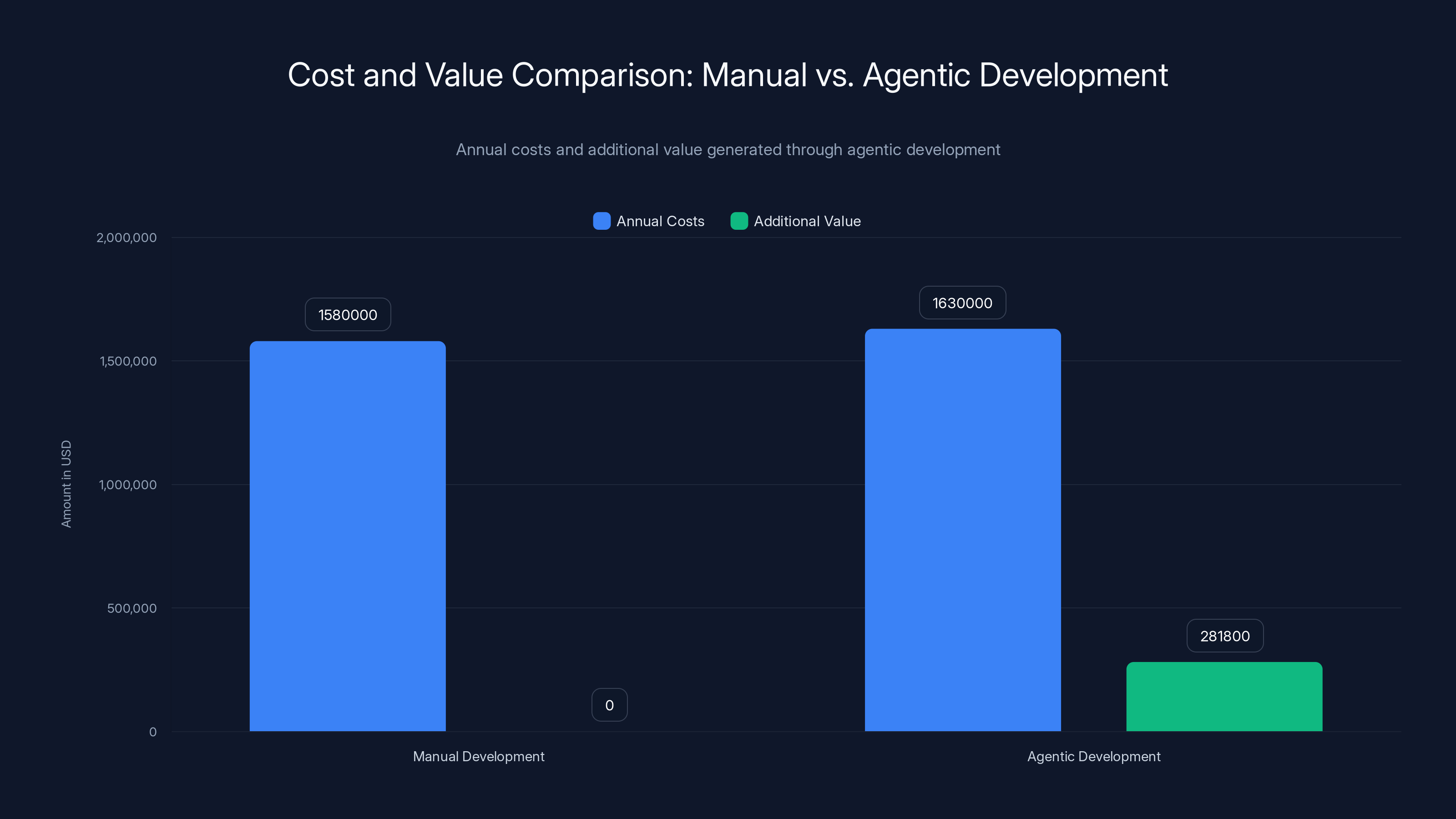The height and width of the screenshot is (819, 1456).
Task: Toggle the Additional Value legend entry
Action: [x=807, y=221]
